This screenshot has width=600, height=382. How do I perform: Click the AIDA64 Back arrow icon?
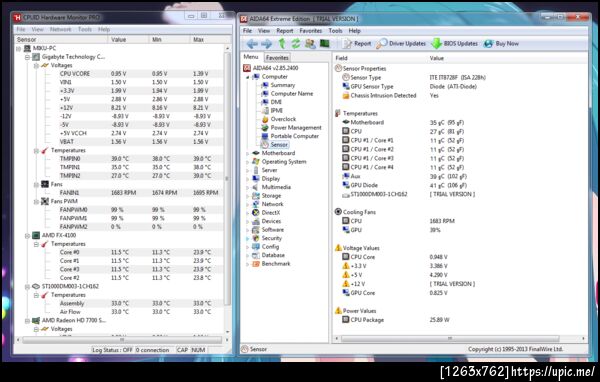[252, 44]
